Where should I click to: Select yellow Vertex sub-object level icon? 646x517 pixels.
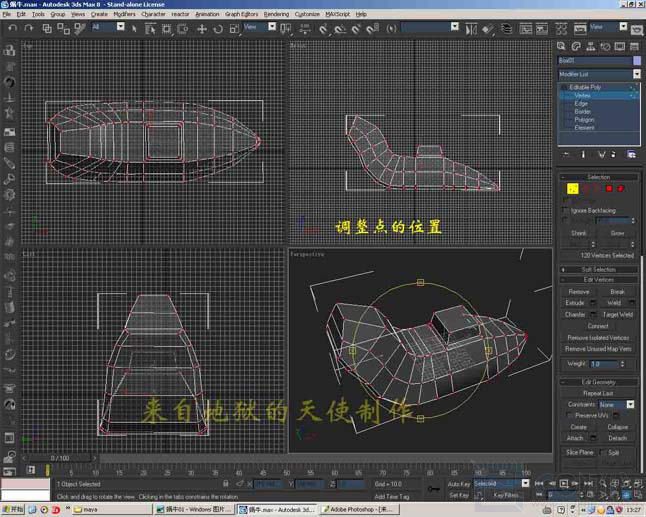click(573, 189)
